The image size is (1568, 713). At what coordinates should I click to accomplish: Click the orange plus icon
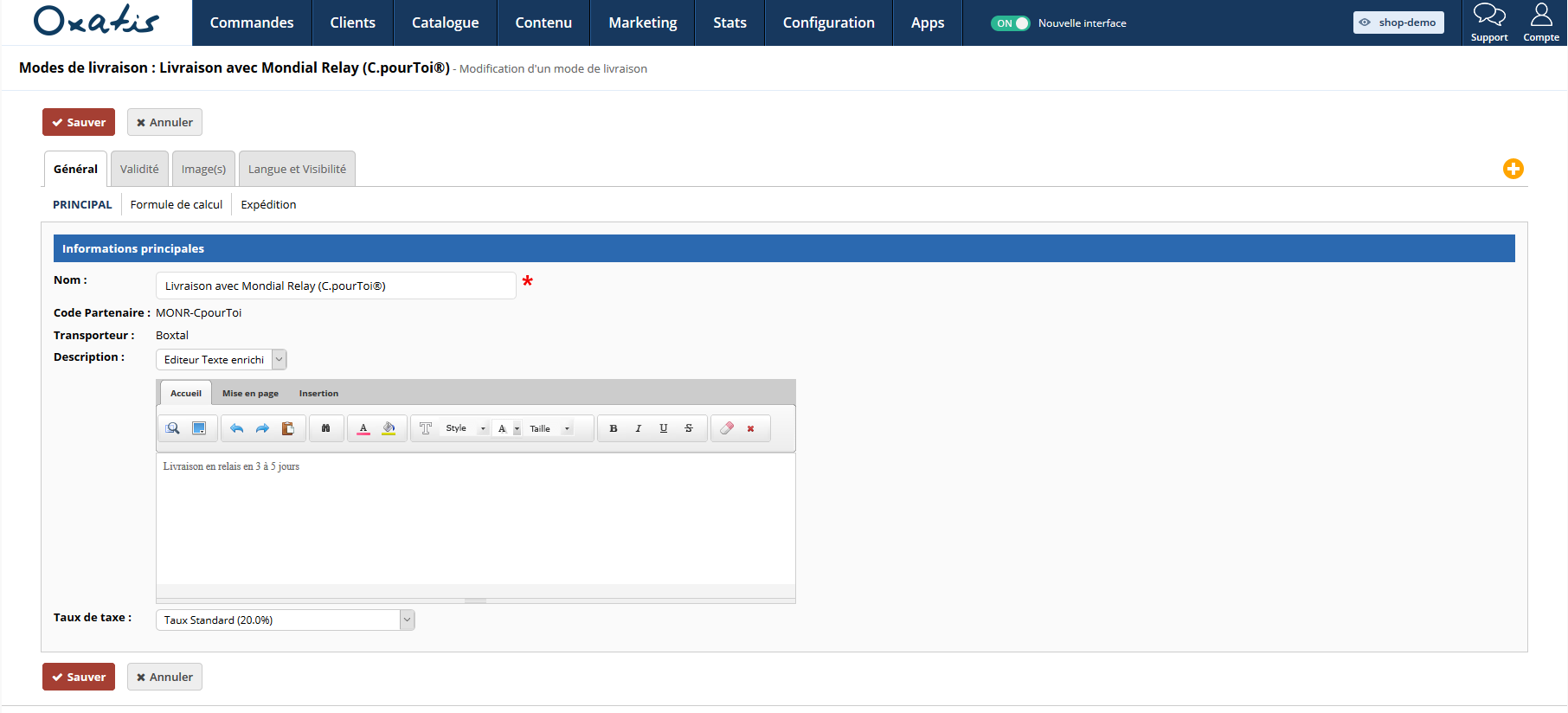(x=1513, y=169)
